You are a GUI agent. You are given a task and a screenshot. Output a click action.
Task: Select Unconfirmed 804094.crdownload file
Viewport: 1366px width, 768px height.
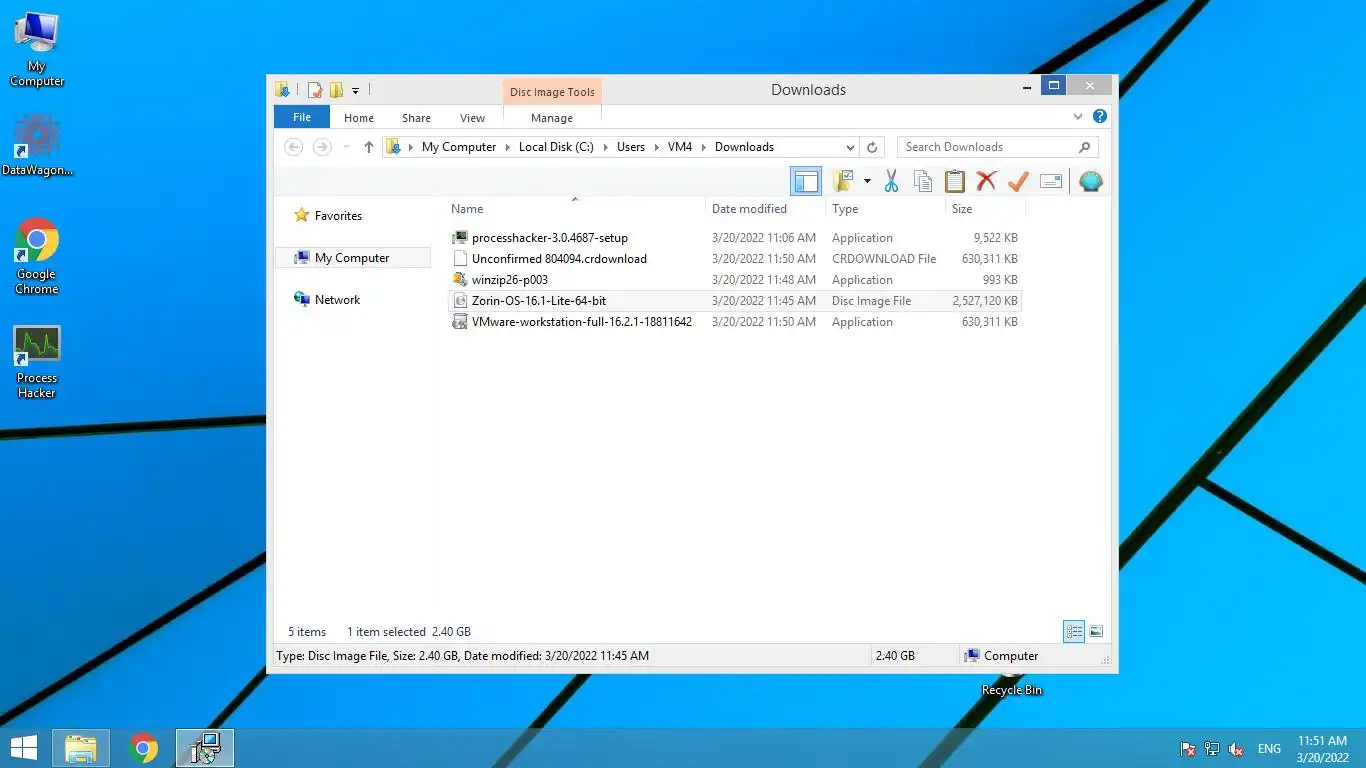[x=734, y=259]
